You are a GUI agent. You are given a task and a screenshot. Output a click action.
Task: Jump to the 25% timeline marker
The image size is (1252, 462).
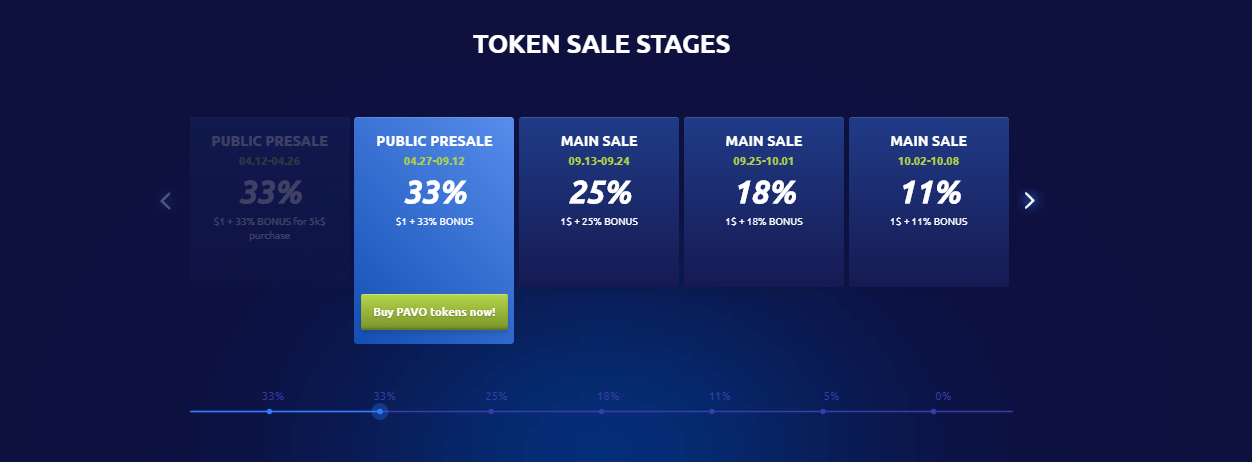pos(491,411)
